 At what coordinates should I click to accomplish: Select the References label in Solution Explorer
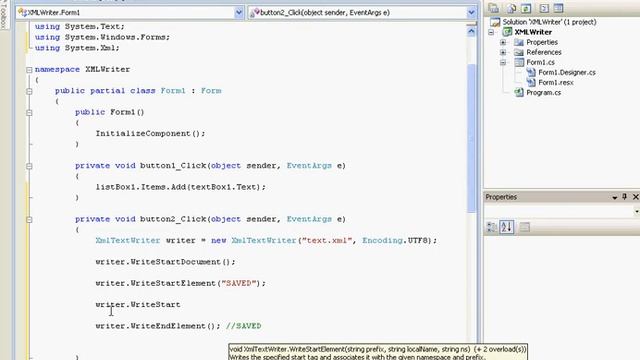click(544, 52)
